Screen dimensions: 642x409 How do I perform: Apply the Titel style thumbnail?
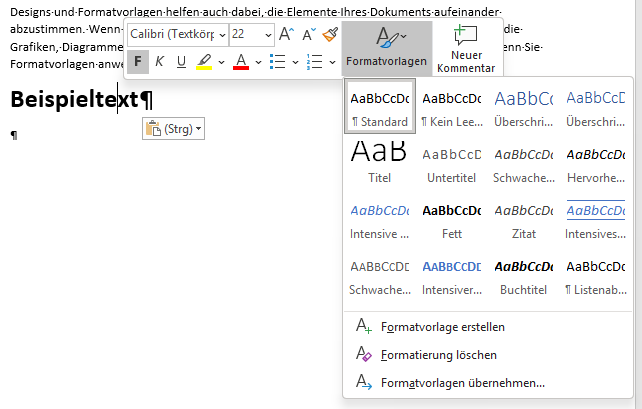click(x=379, y=161)
